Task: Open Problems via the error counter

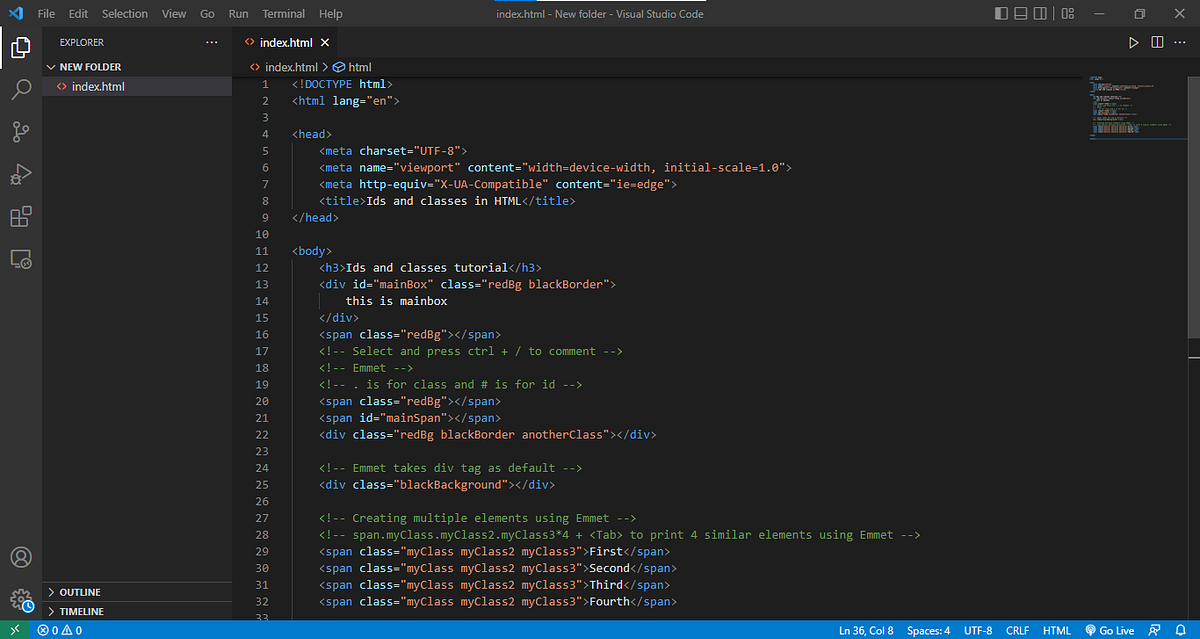Action: click(x=58, y=630)
